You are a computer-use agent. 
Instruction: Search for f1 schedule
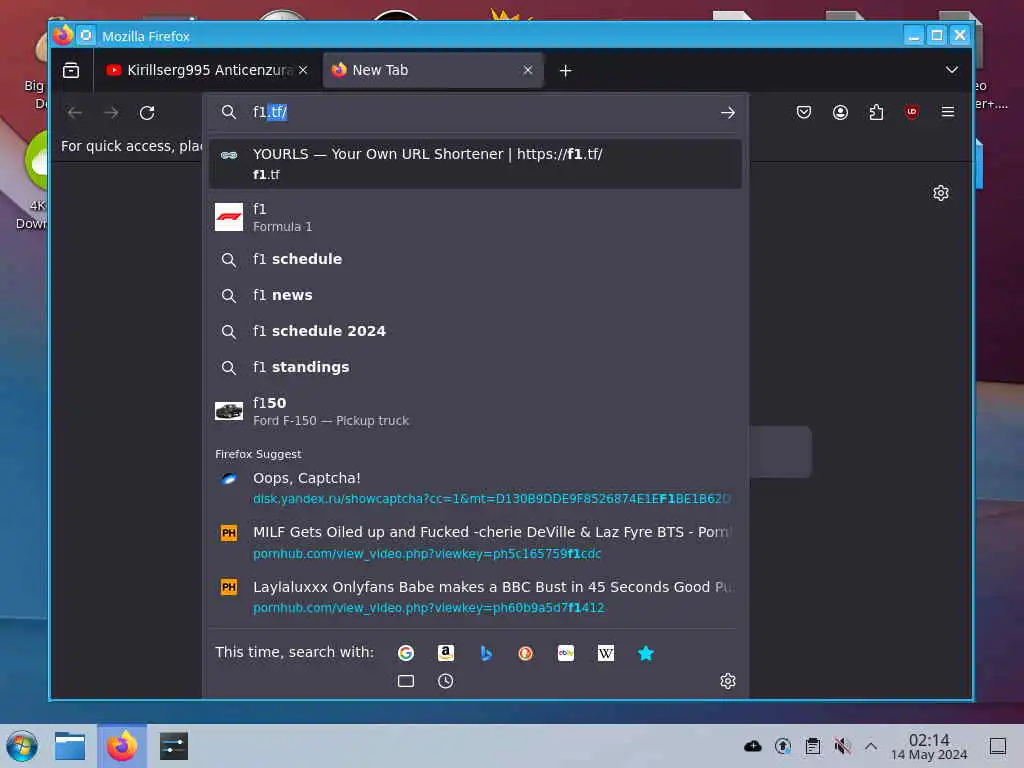tap(475, 259)
